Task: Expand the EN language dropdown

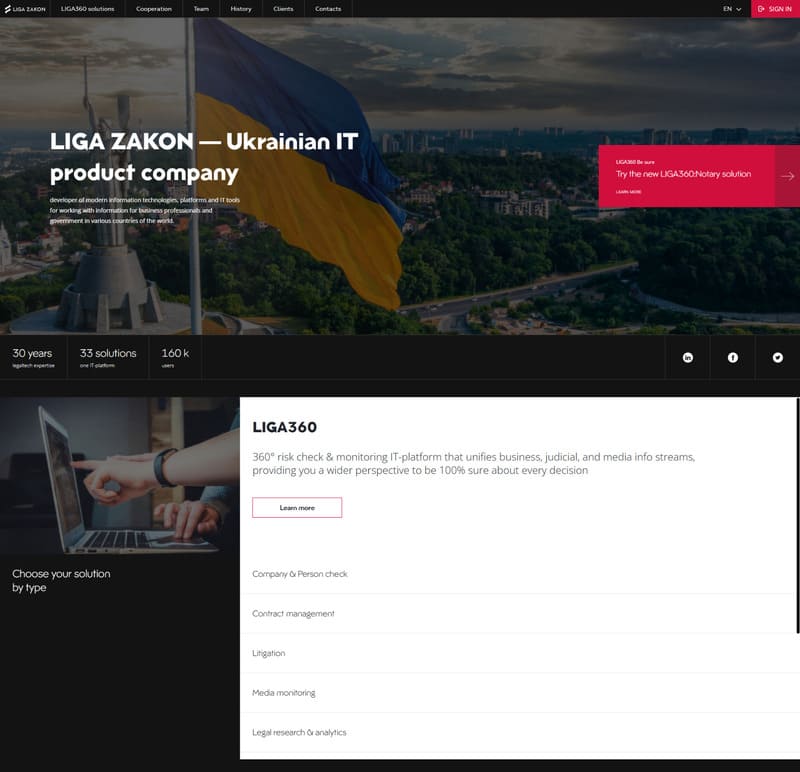Action: pyautogui.click(x=732, y=9)
